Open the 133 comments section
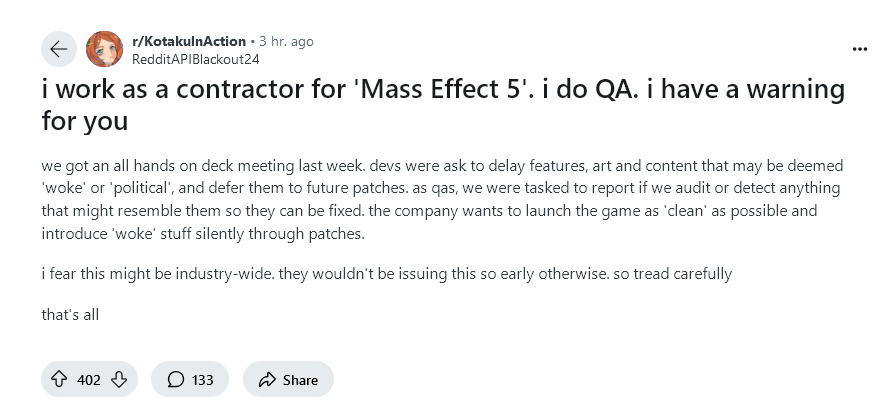 click(190, 380)
